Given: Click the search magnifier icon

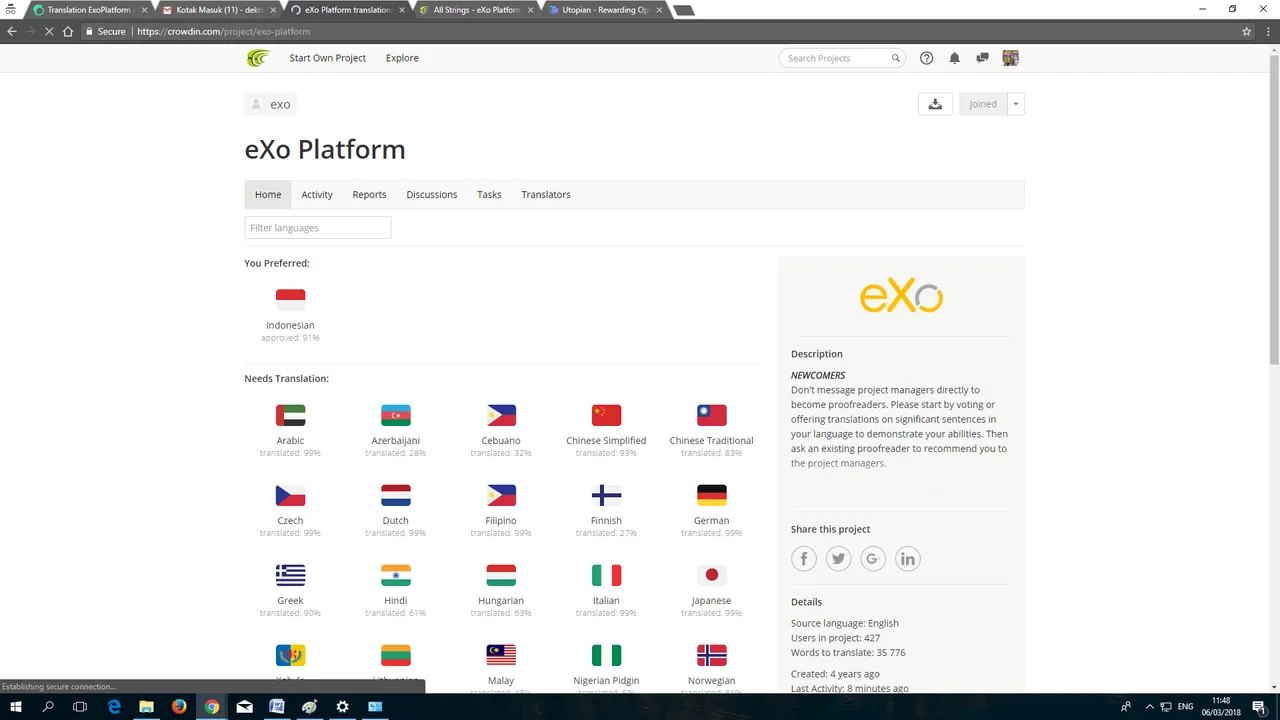Looking at the screenshot, I should [x=896, y=58].
